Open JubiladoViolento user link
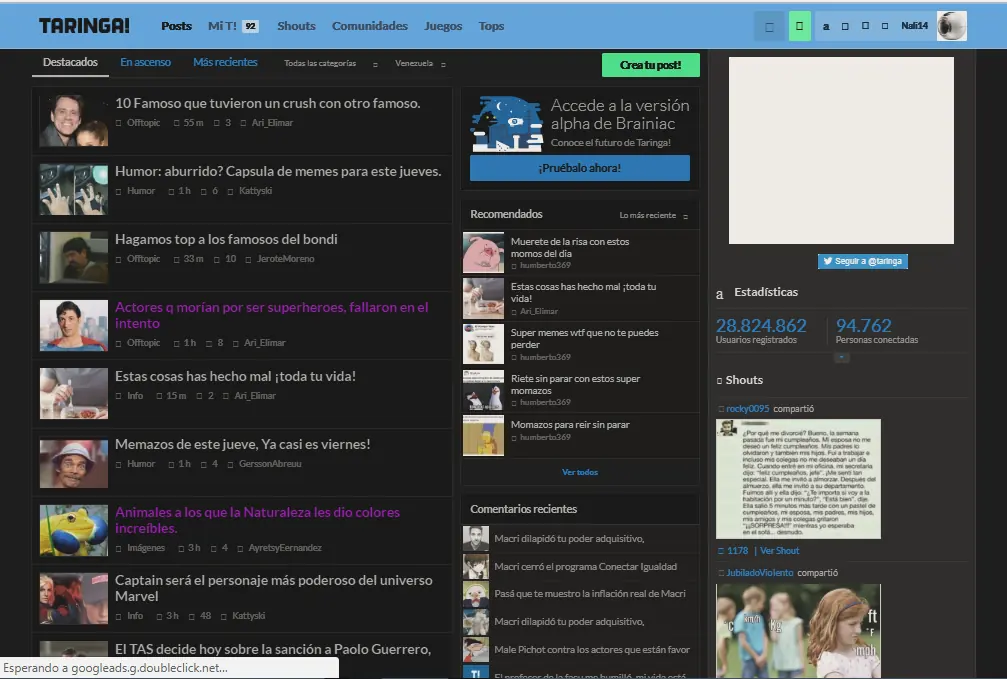This screenshot has height=679, width=1007. click(x=760, y=572)
